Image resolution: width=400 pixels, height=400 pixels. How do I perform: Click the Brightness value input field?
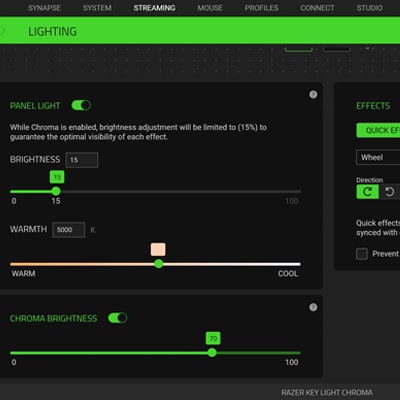coord(82,160)
